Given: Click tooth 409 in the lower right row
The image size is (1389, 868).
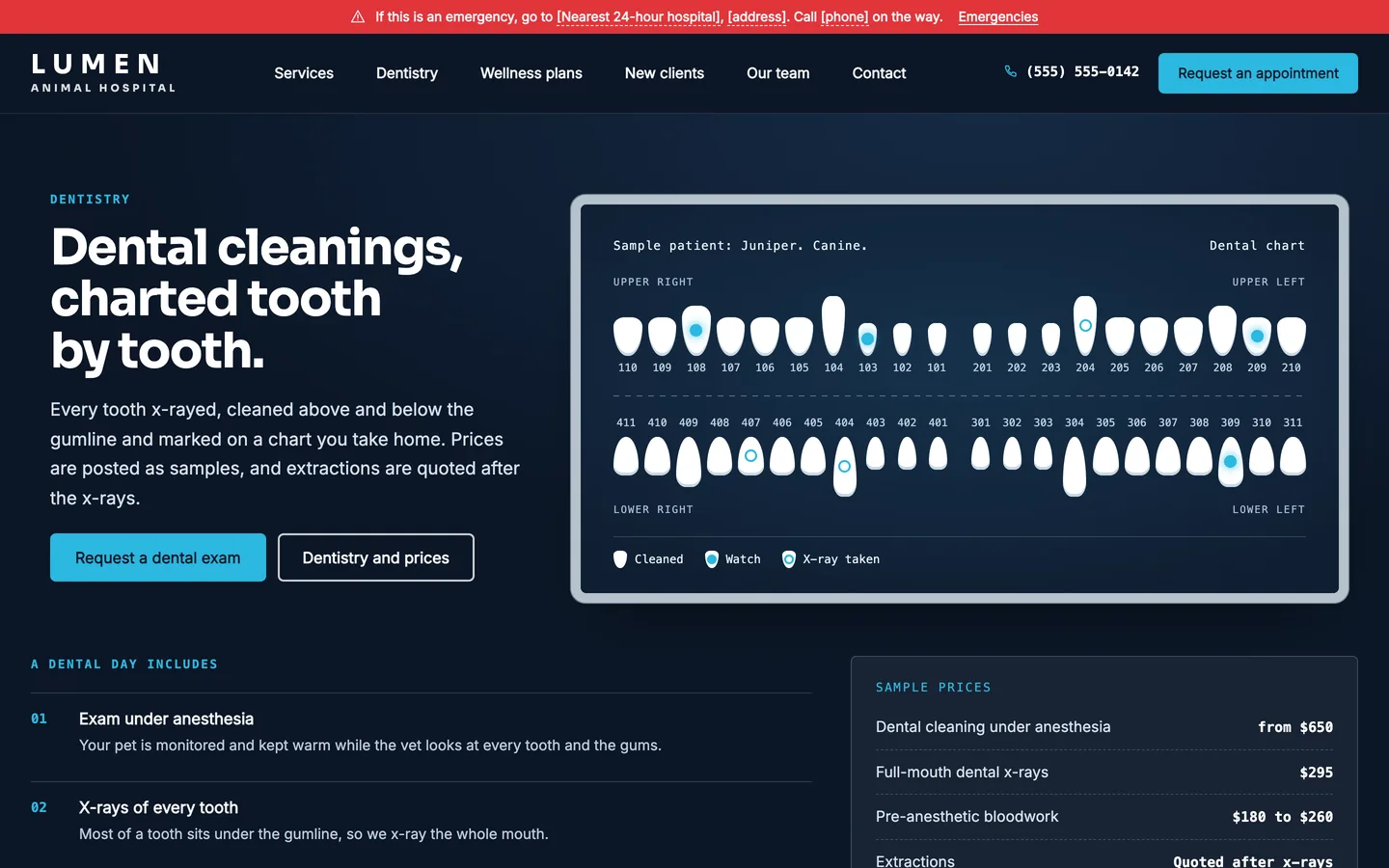Looking at the screenshot, I should 689,461.
